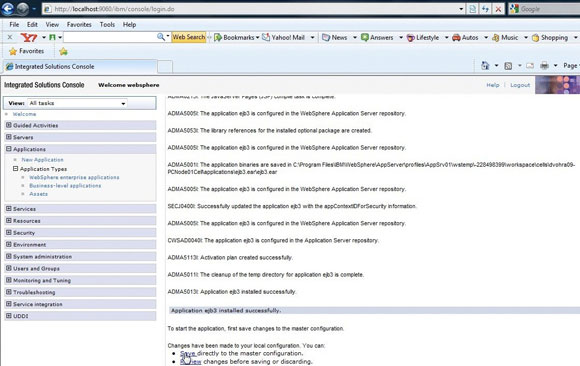Expand the Monitoring and Tuning section
The height and width of the screenshot is (366, 580).
tap(9, 280)
